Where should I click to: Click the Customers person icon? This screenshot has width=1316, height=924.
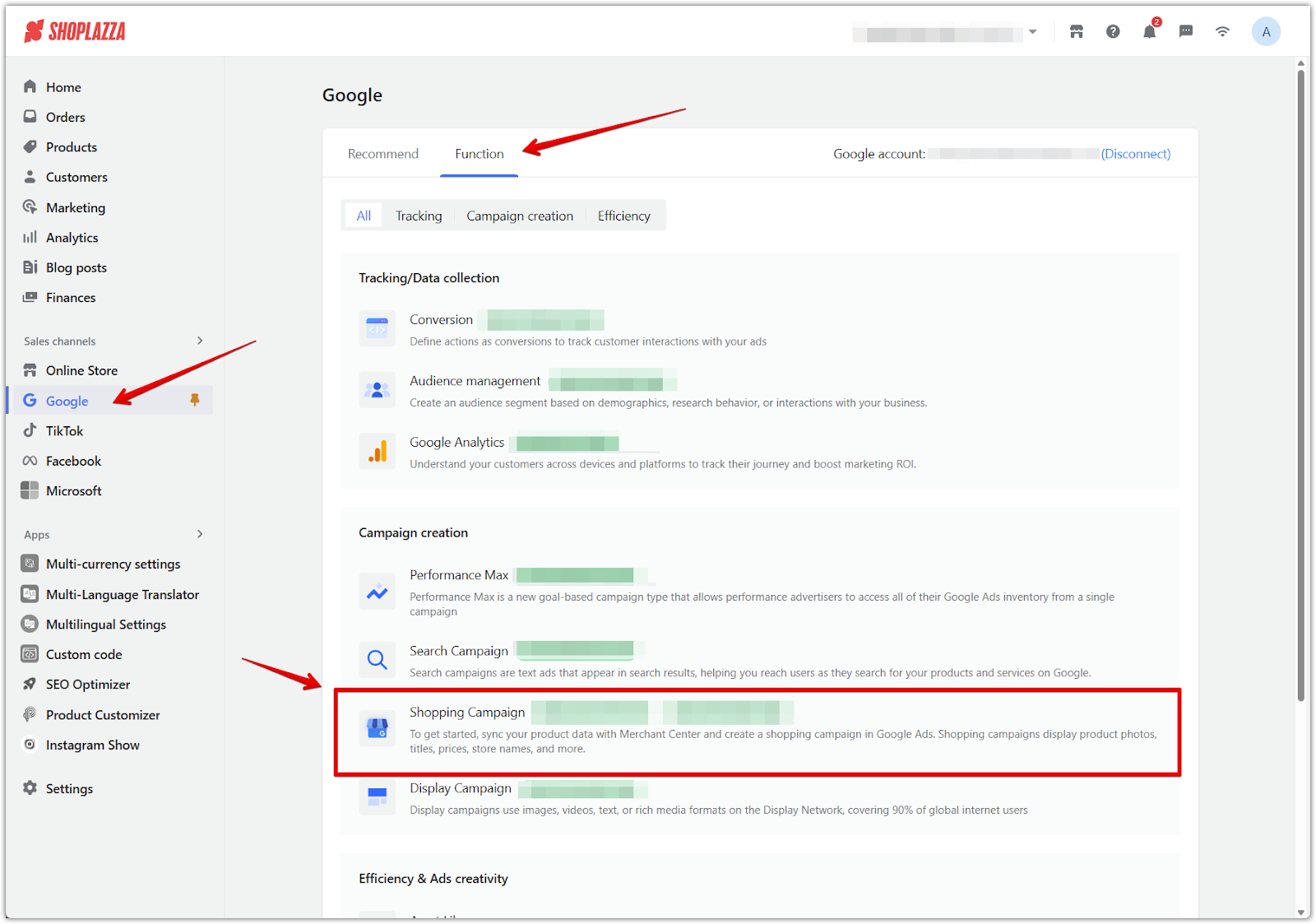click(30, 177)
